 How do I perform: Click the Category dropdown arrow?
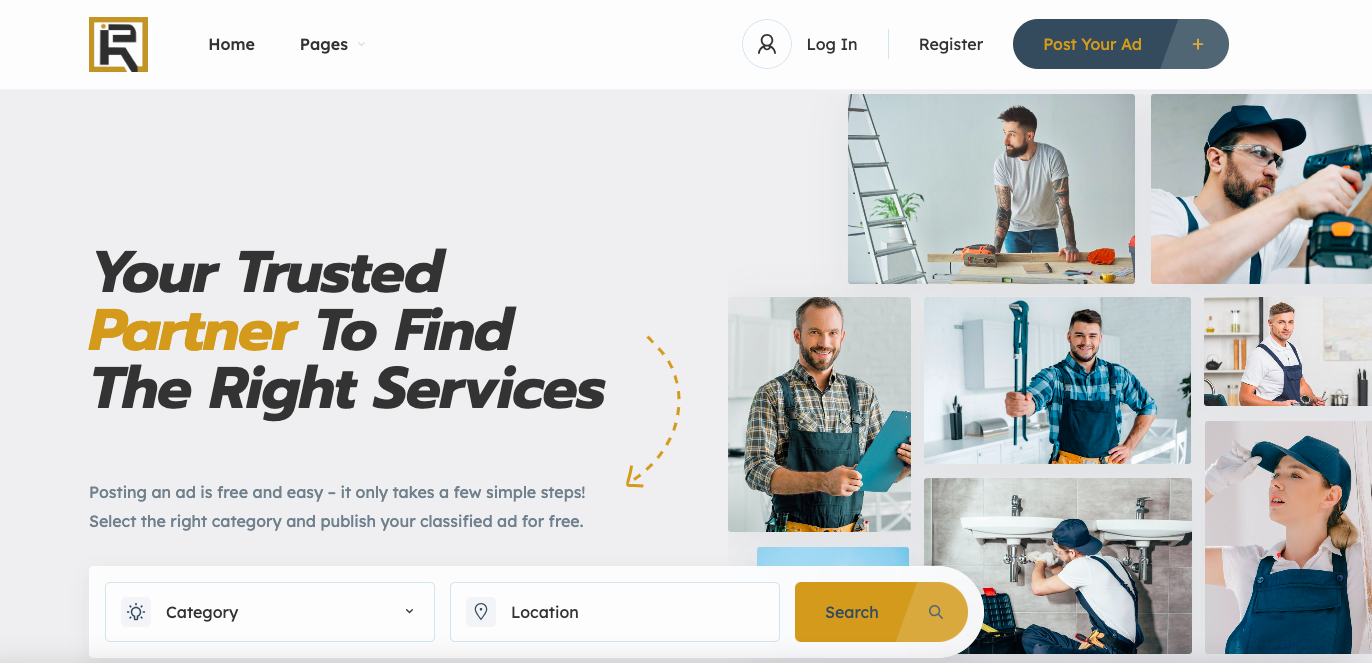(x=409, y=611)
